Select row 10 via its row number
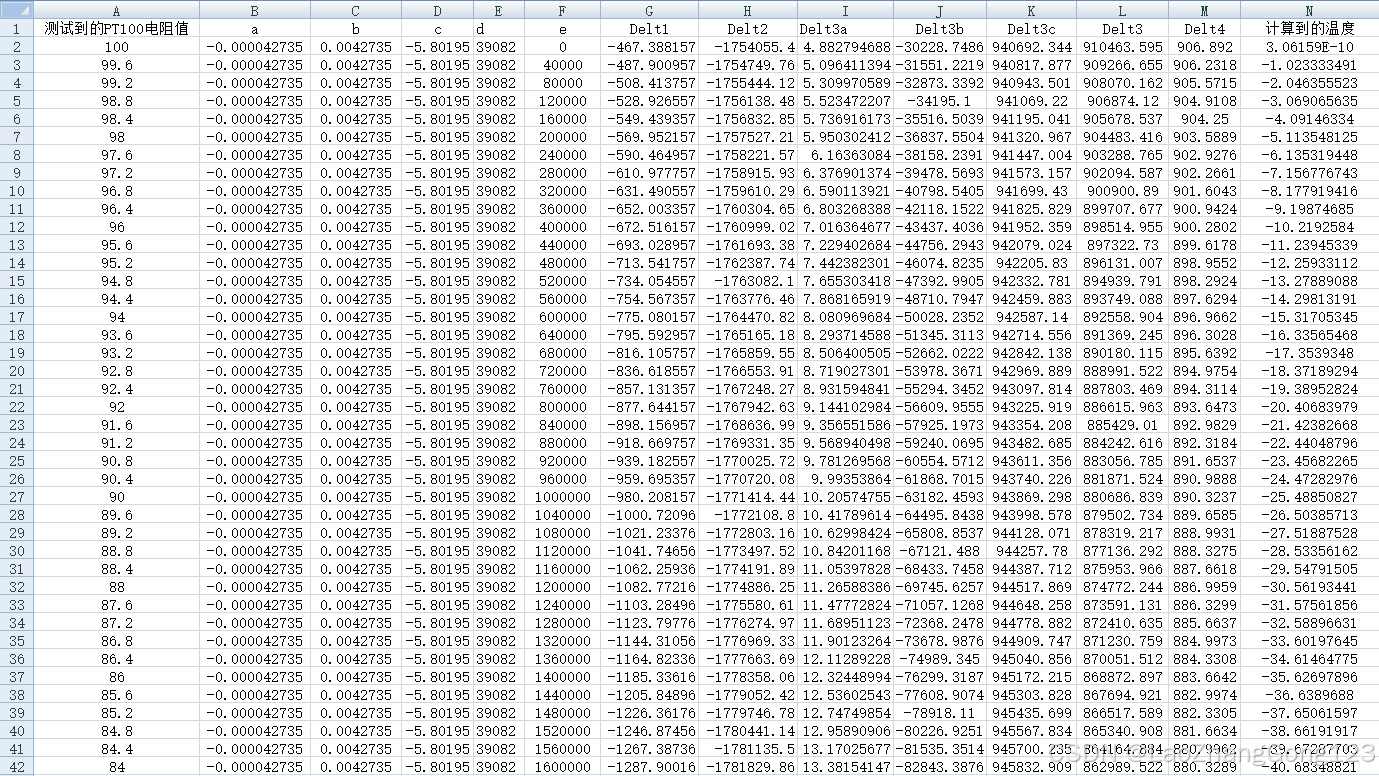 [17, 191]
